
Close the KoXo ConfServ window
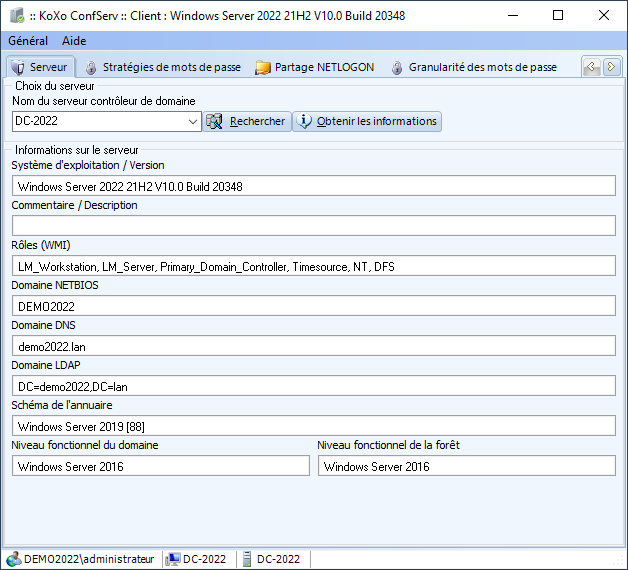(x=604, y=16)
